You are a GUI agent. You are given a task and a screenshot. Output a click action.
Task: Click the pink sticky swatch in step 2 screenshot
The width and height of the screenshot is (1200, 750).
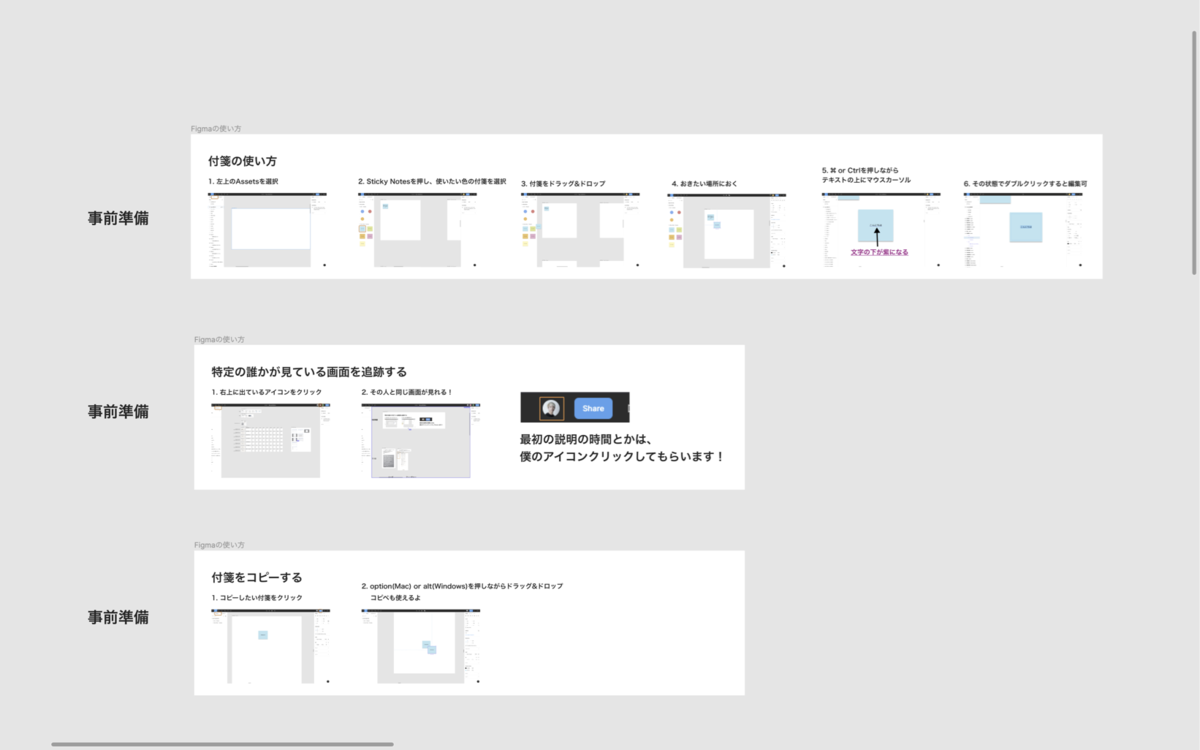(370, 236)
